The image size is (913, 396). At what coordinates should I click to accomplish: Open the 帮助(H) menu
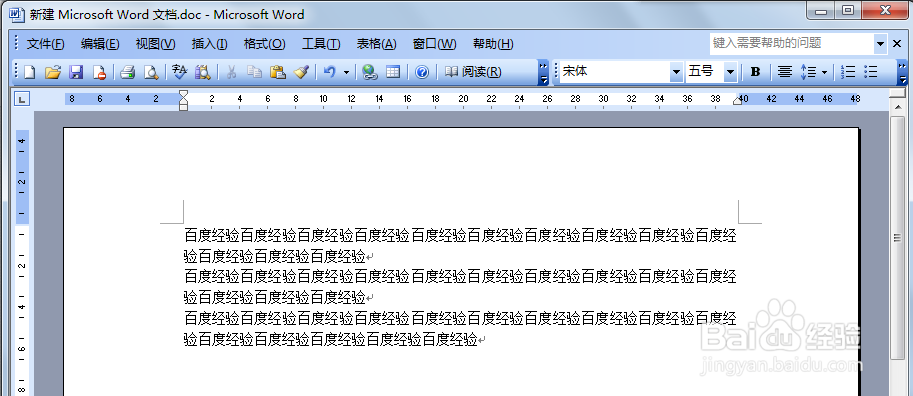coord(493,44)
